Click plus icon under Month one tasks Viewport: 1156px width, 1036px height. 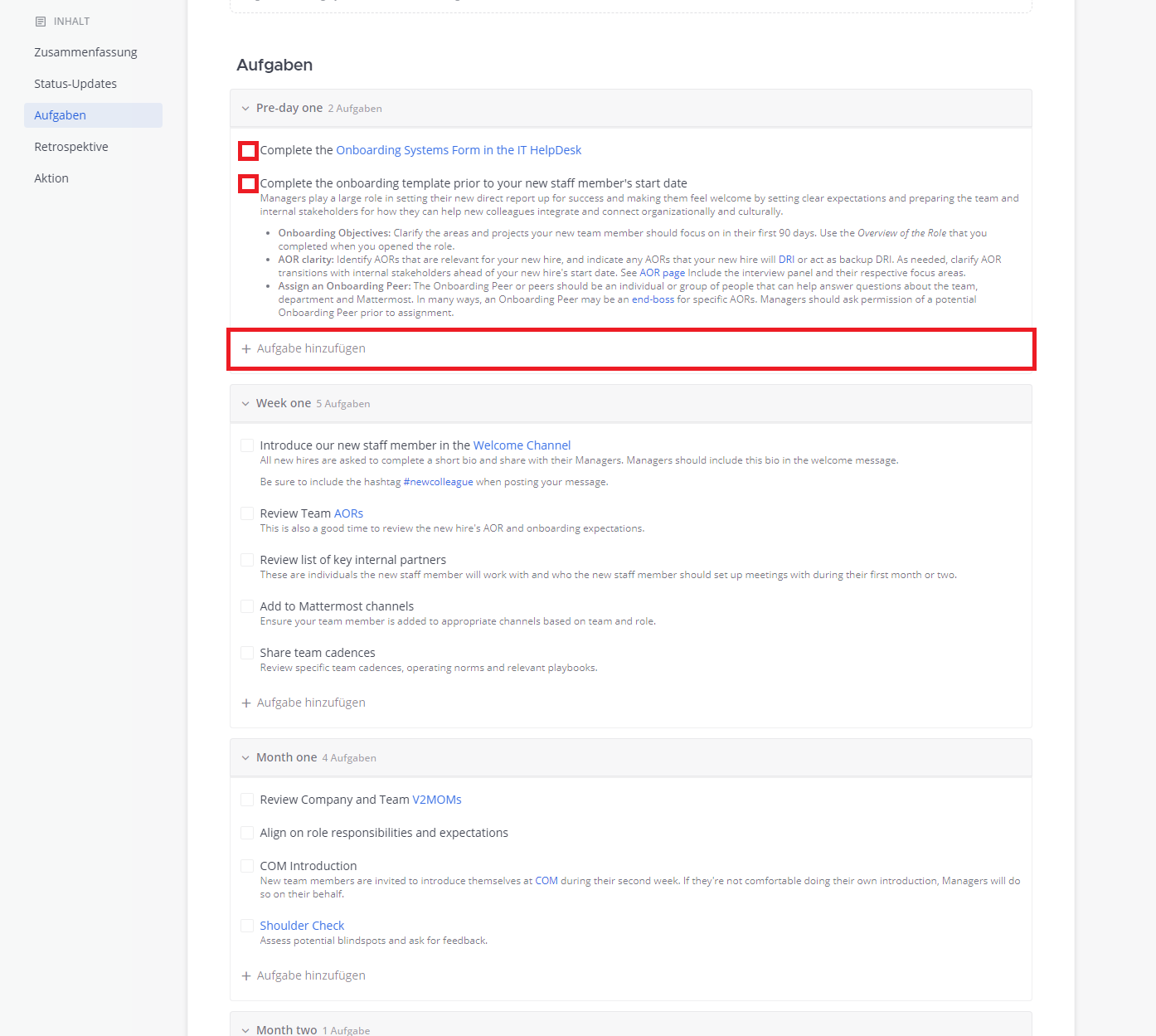pos(246,976)
